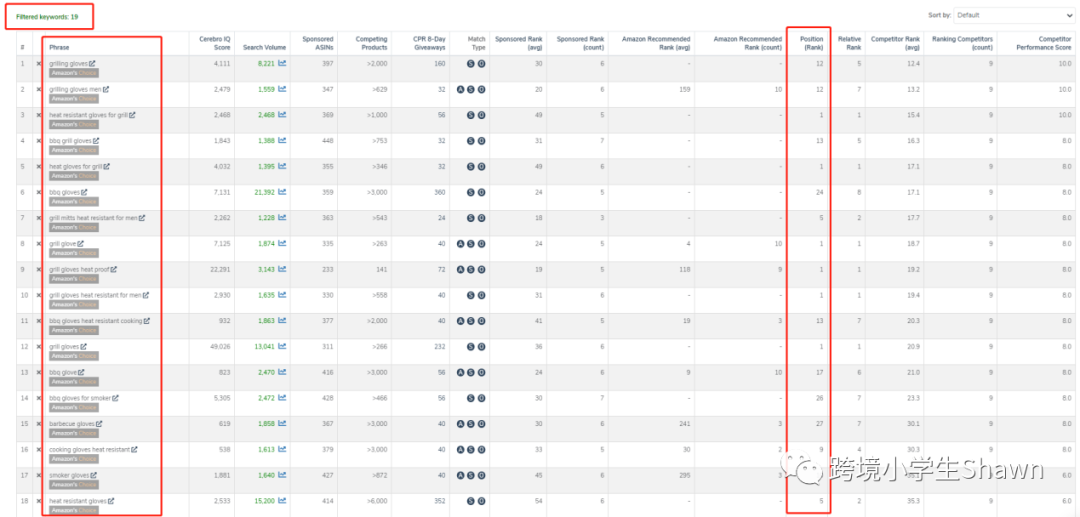1080x517 pixels.
Task: Select the 'grill glove' keyword phrase
Action: pos(62,243)
